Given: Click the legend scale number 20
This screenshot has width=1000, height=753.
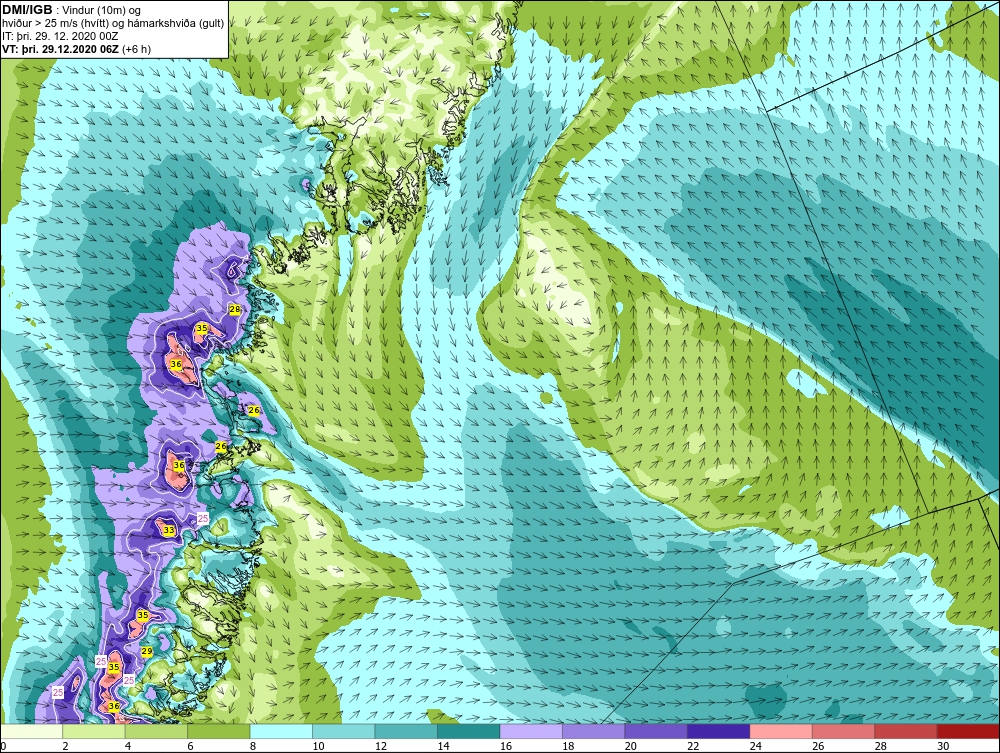Looking at the screenshot, I should click(x=631, y=746).
